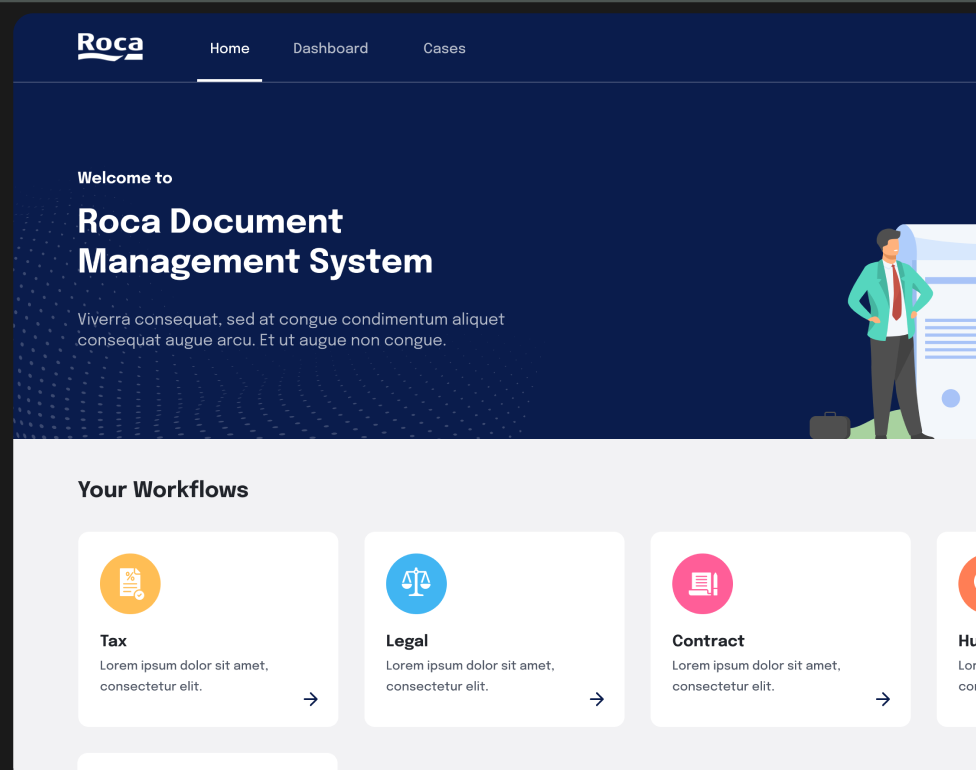Click the Roca logo
This screenshot has width=976, height=770.
coord(110,47)
